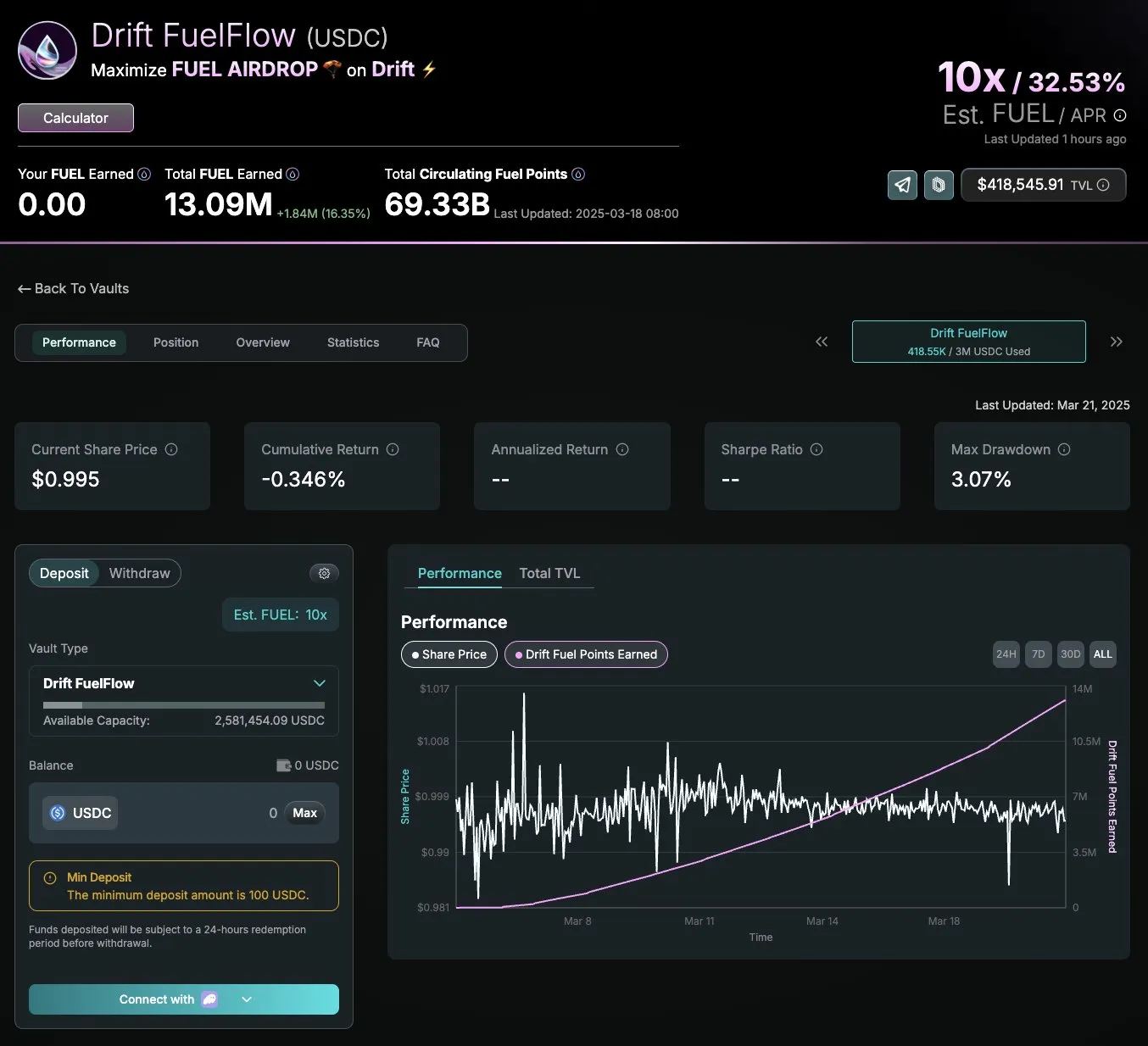The image size is (1148, 1046).
Task: Show info for Your FUEL Earned
Action: pos(144,174)
